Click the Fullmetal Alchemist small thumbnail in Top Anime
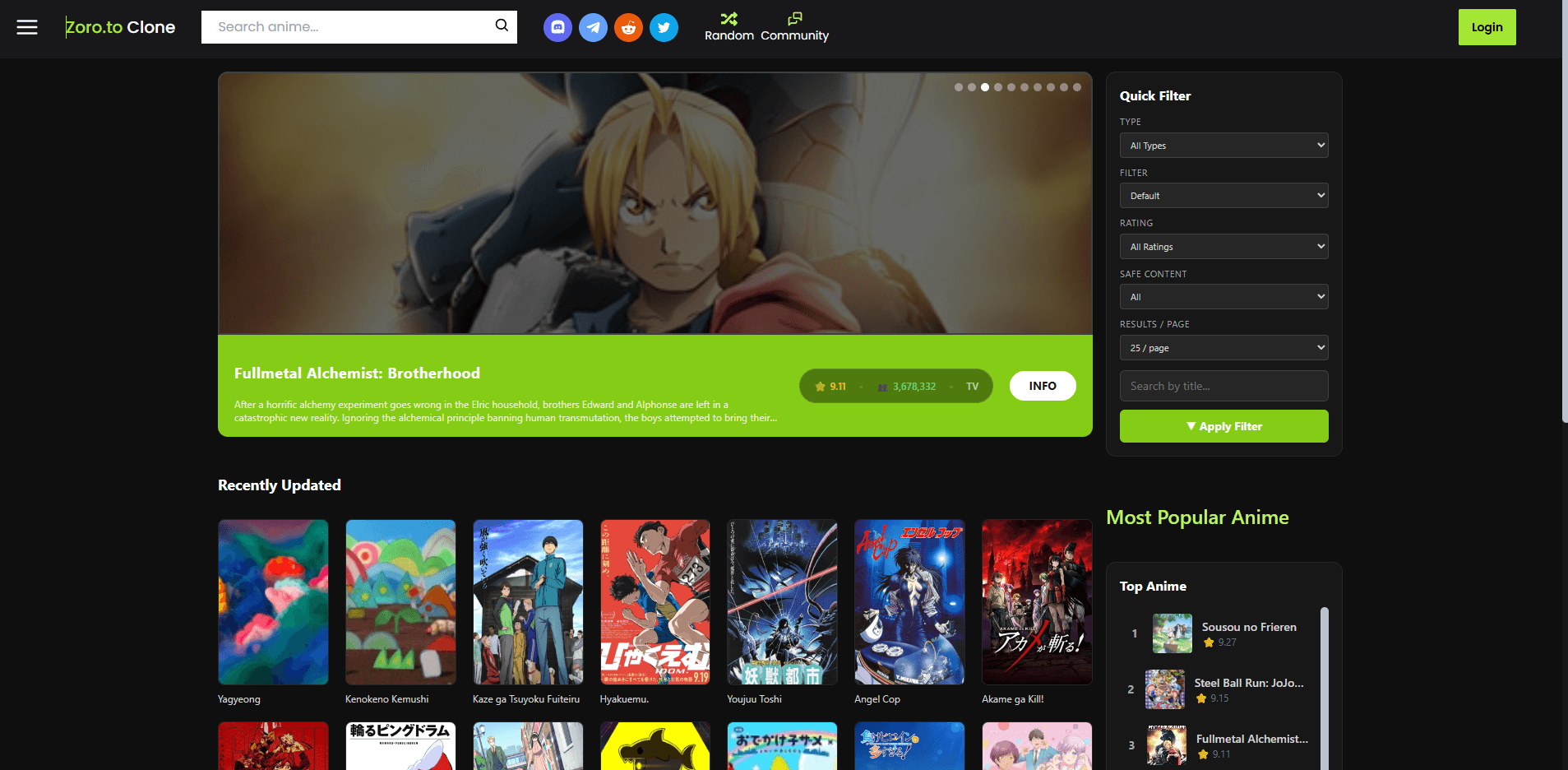Image resolution: width=1568 pixels, height=770 pixels. (1167, 745)
